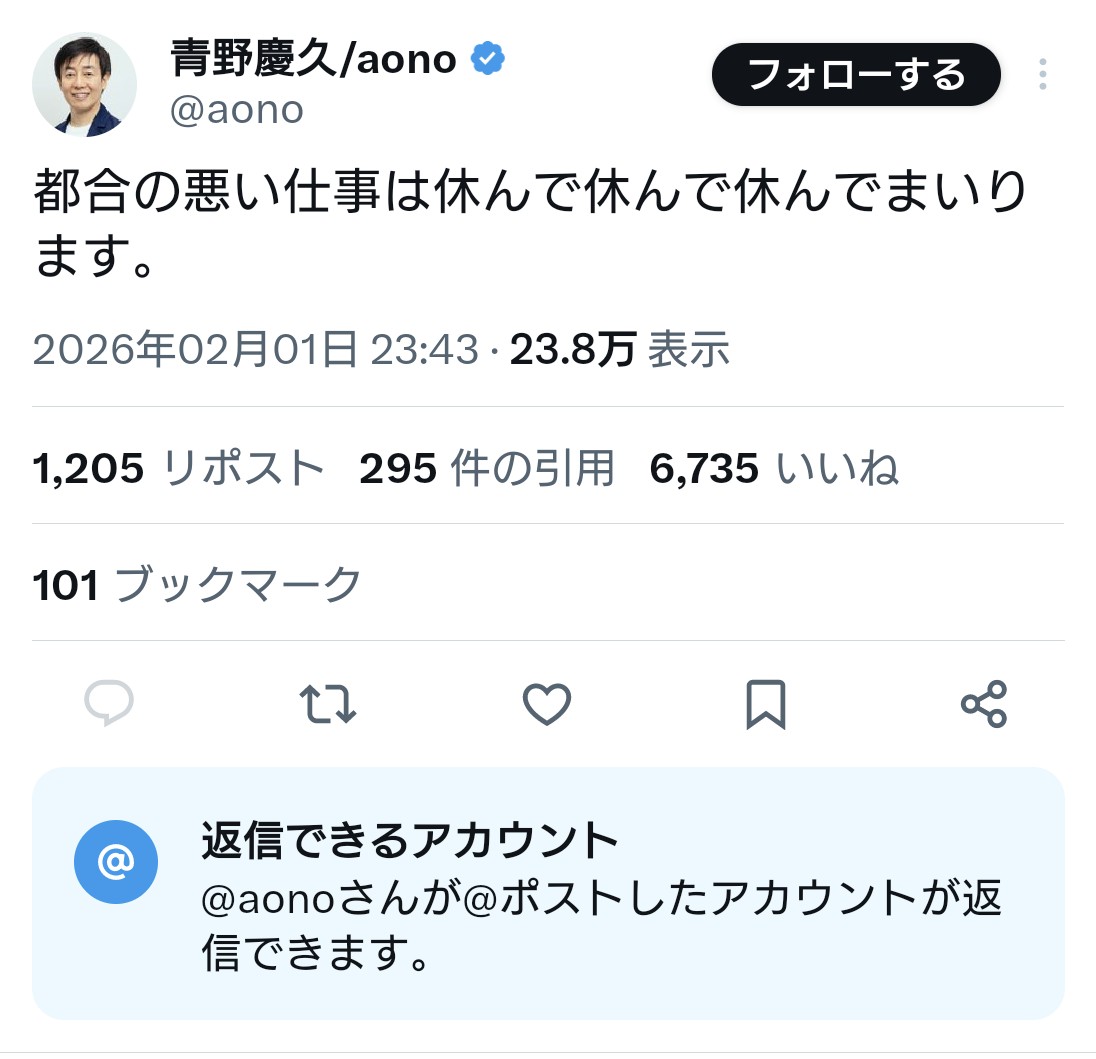The height and width of the screenshot is (1059, 1096).
Task: Click the @aono username handle
Action: (x=237, y=110)
